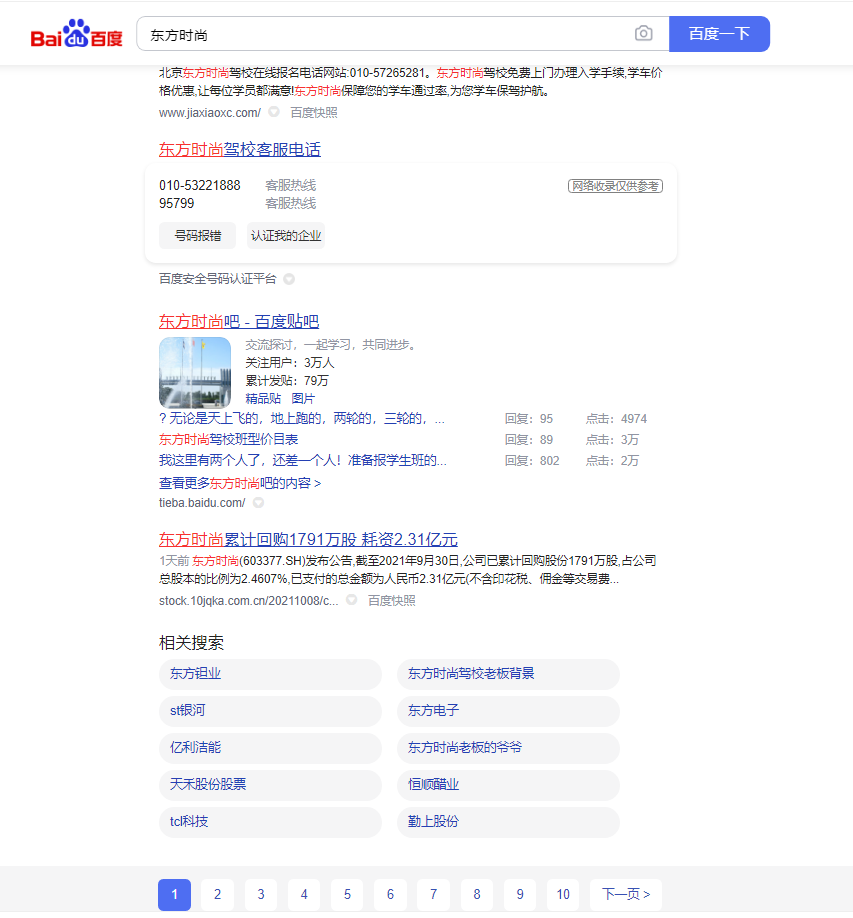Click inside the search input field
Viewport: 853px width, 918px height.
click(385, 34)
